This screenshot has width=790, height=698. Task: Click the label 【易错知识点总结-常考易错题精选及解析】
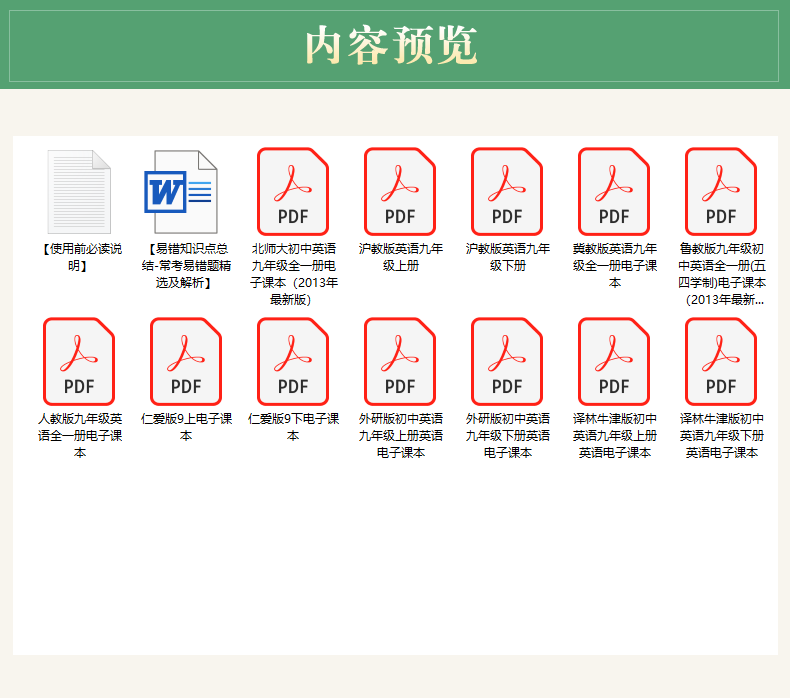(186, 266)
